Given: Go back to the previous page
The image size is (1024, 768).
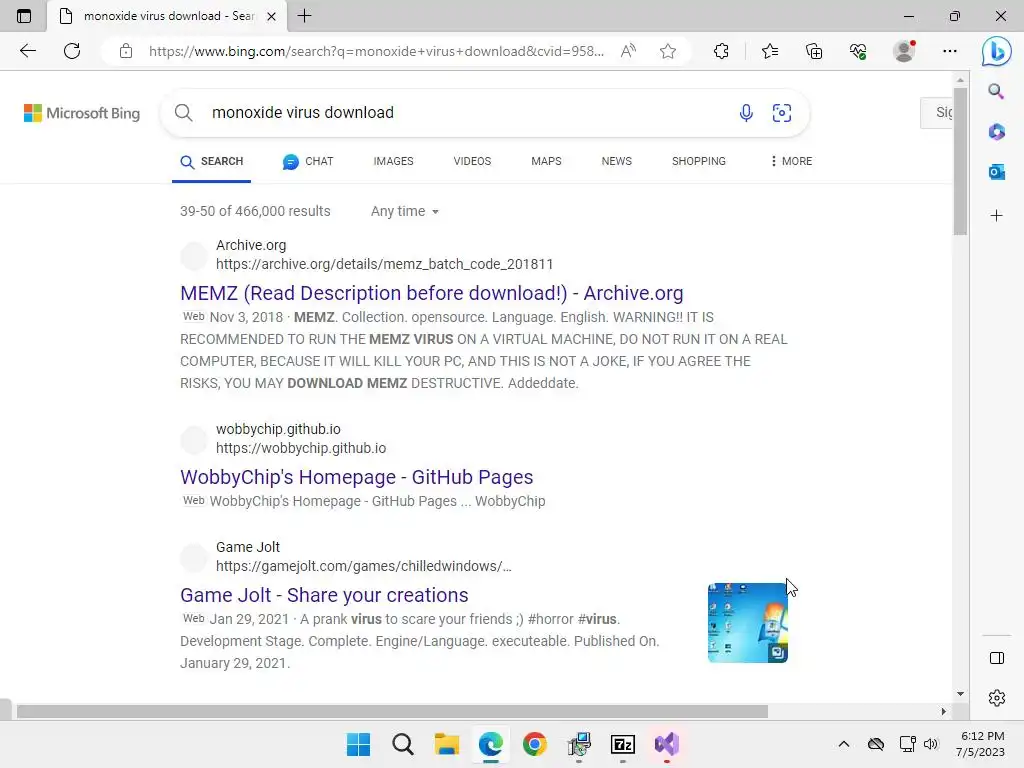Looking at the screenshot, I should click(27, 51).
